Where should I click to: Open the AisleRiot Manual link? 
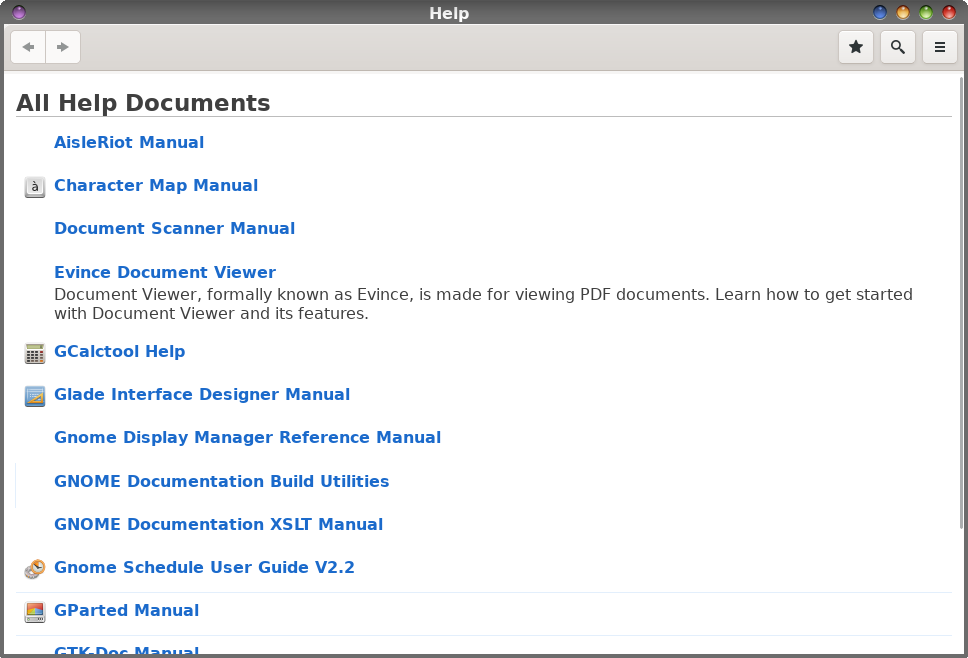coord(129,143)
